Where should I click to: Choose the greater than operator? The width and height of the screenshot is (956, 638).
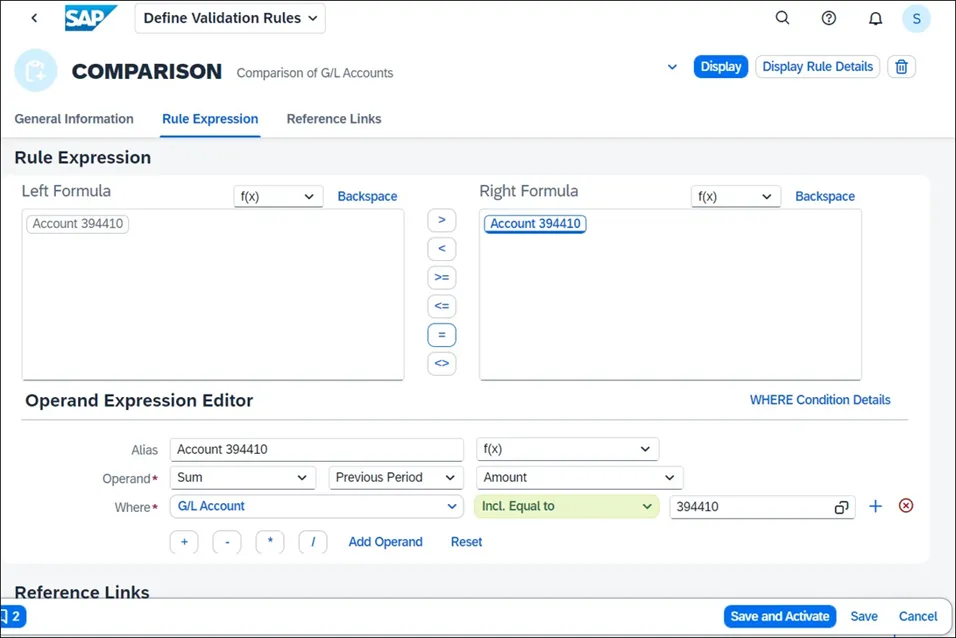point(441,220)
